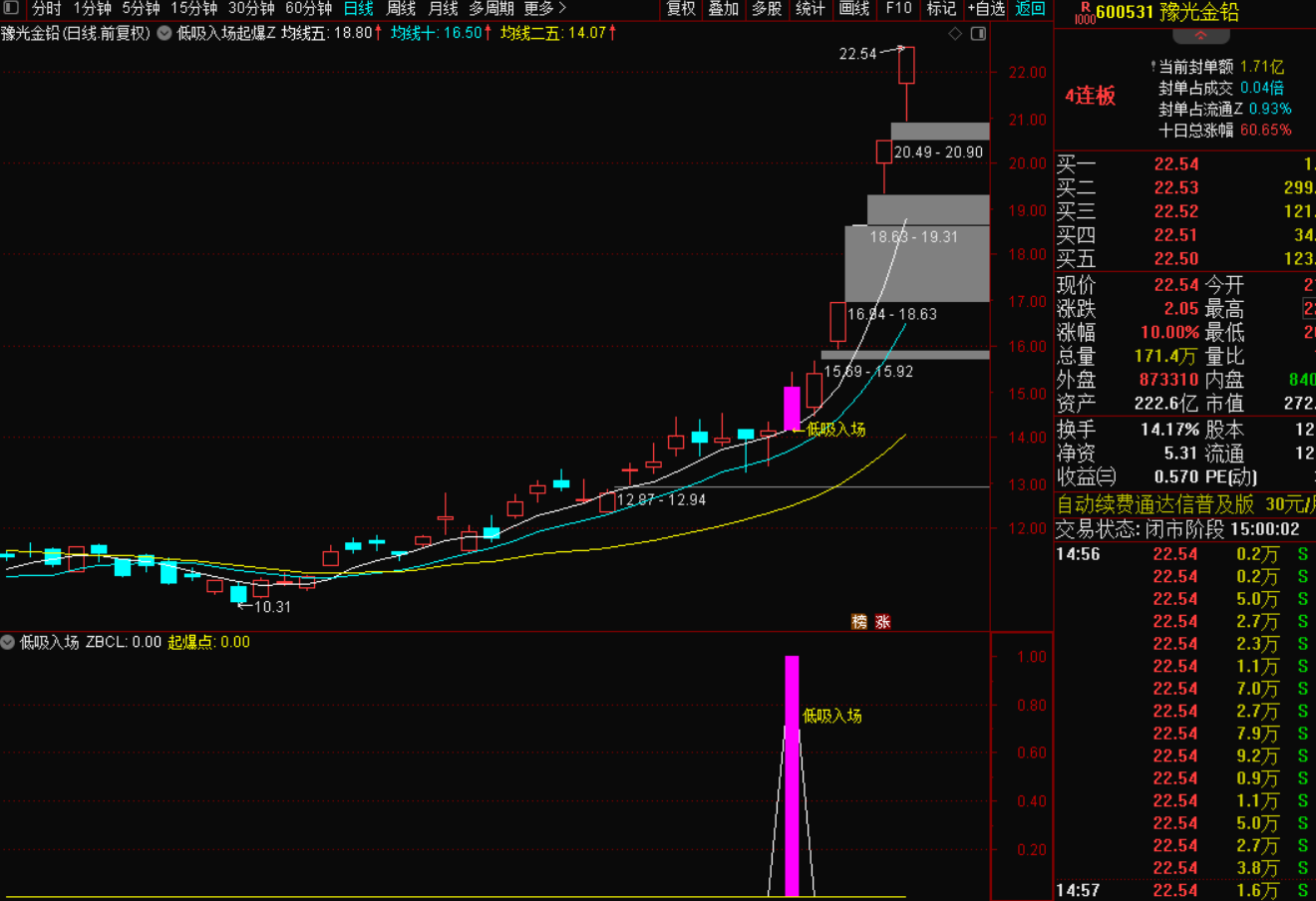
Task: Open the sub-chart 低吸入场 indicator dropdown
Action: click(9, 642)
